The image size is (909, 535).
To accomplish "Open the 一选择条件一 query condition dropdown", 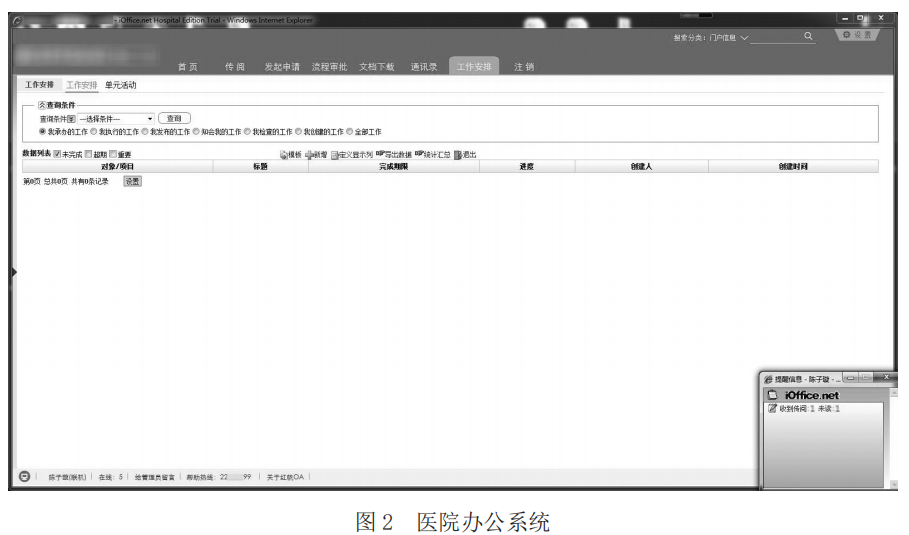I will pos(115,119).
